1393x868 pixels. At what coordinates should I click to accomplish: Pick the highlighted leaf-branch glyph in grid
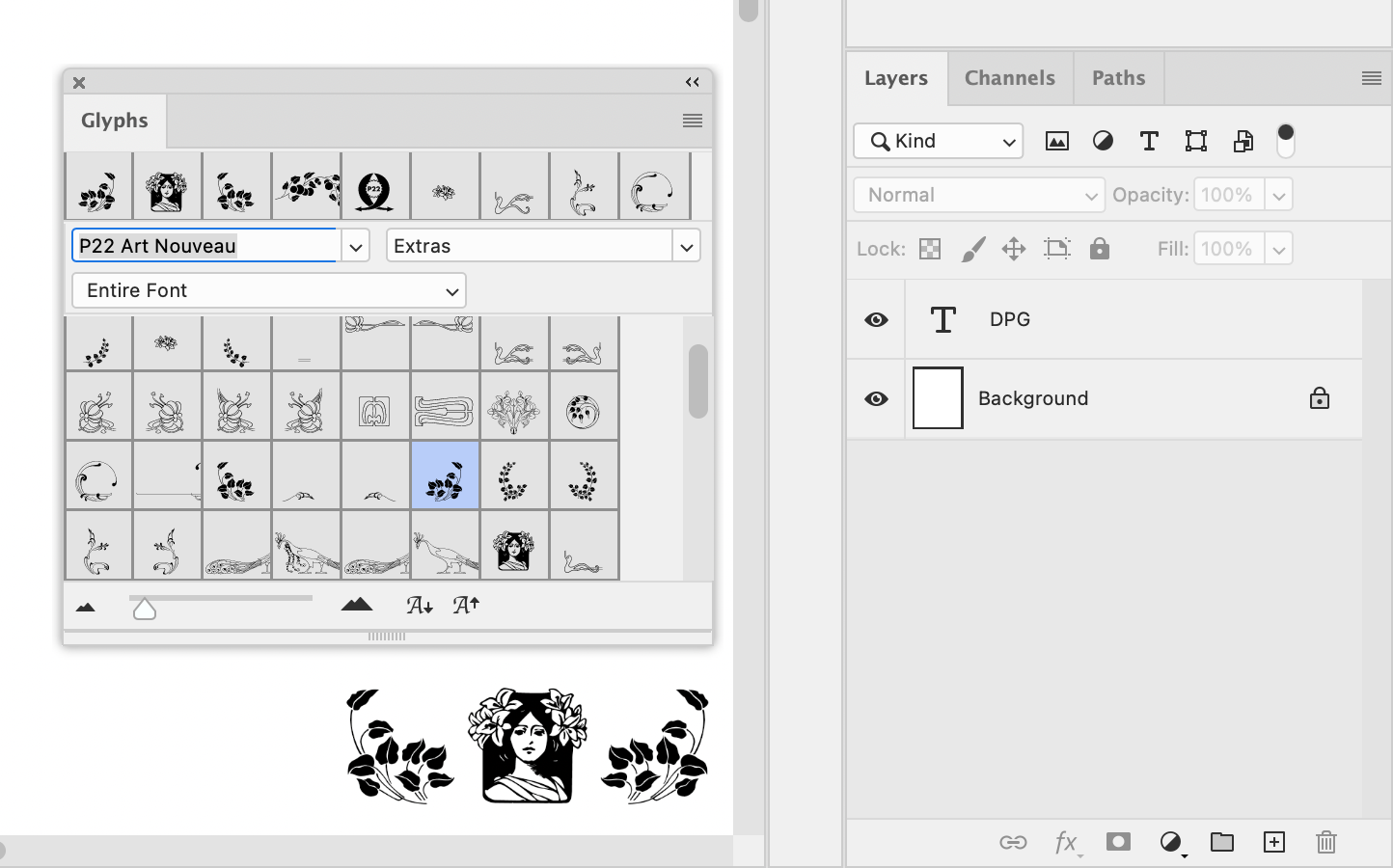click(x=445, y=475)
